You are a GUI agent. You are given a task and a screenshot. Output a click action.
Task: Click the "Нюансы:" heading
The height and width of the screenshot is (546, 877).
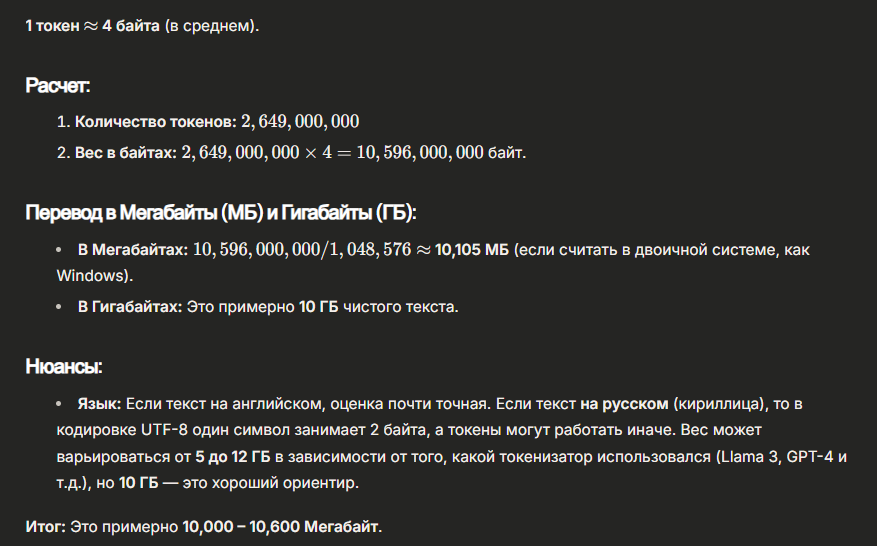64,366
